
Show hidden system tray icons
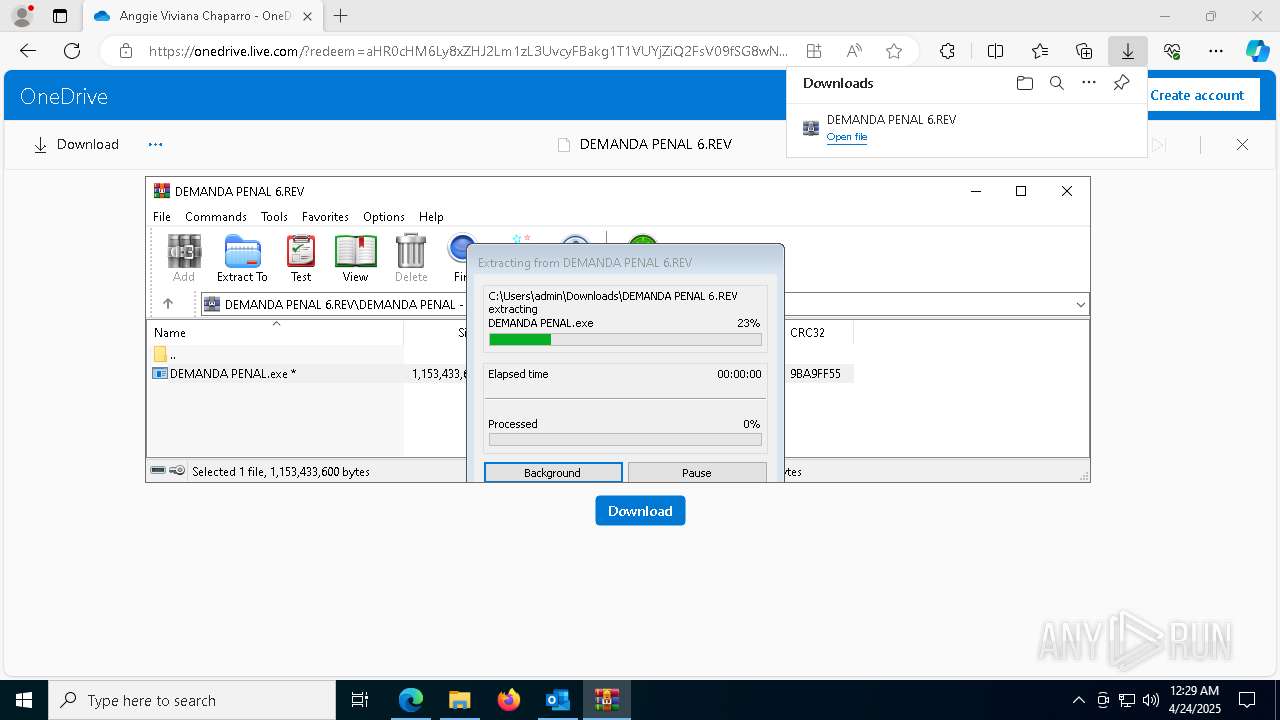click(x=1078, y=700)
